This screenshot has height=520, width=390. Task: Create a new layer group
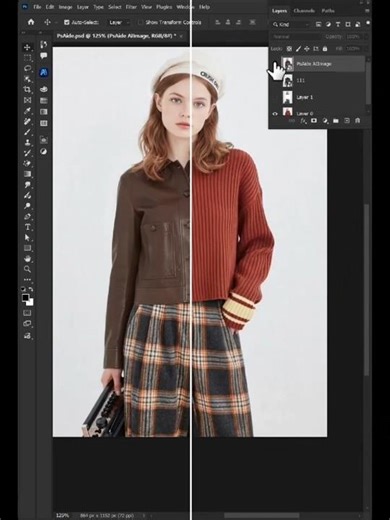[x=336, y=121]
